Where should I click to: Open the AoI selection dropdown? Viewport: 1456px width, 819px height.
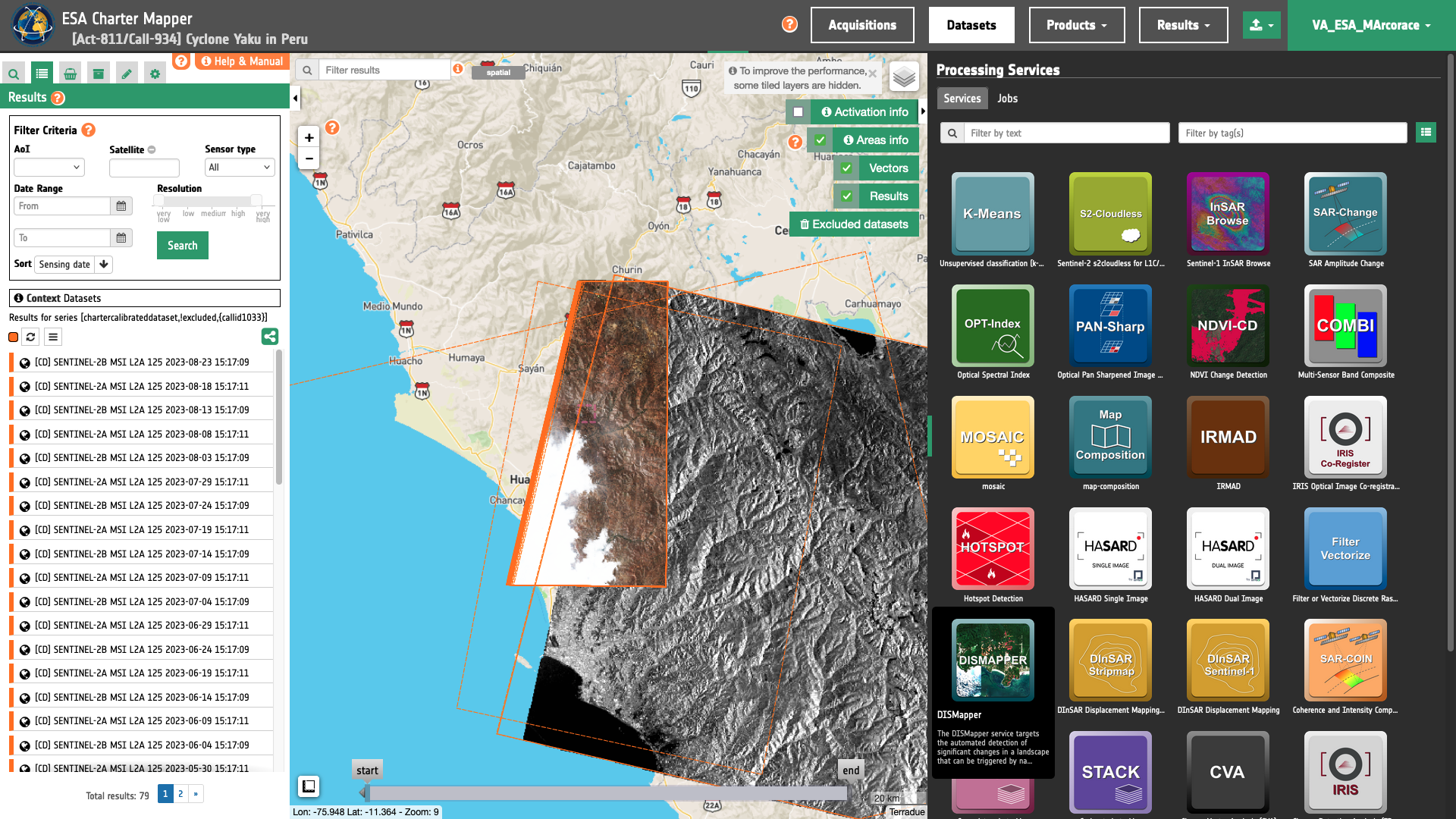click(x=49, y=168)
